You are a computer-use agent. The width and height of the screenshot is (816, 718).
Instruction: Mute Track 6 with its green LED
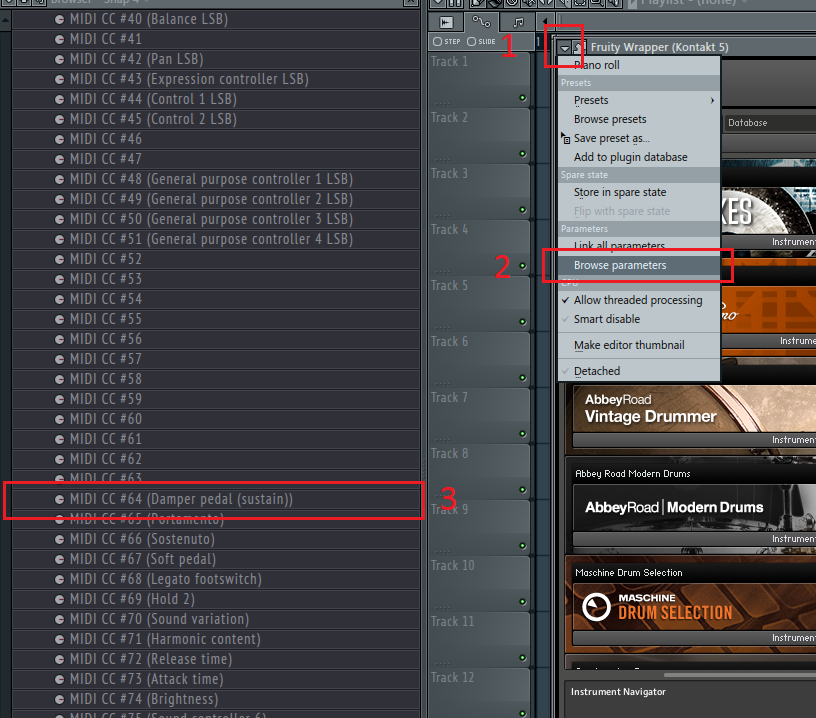(x=522, y=378)
